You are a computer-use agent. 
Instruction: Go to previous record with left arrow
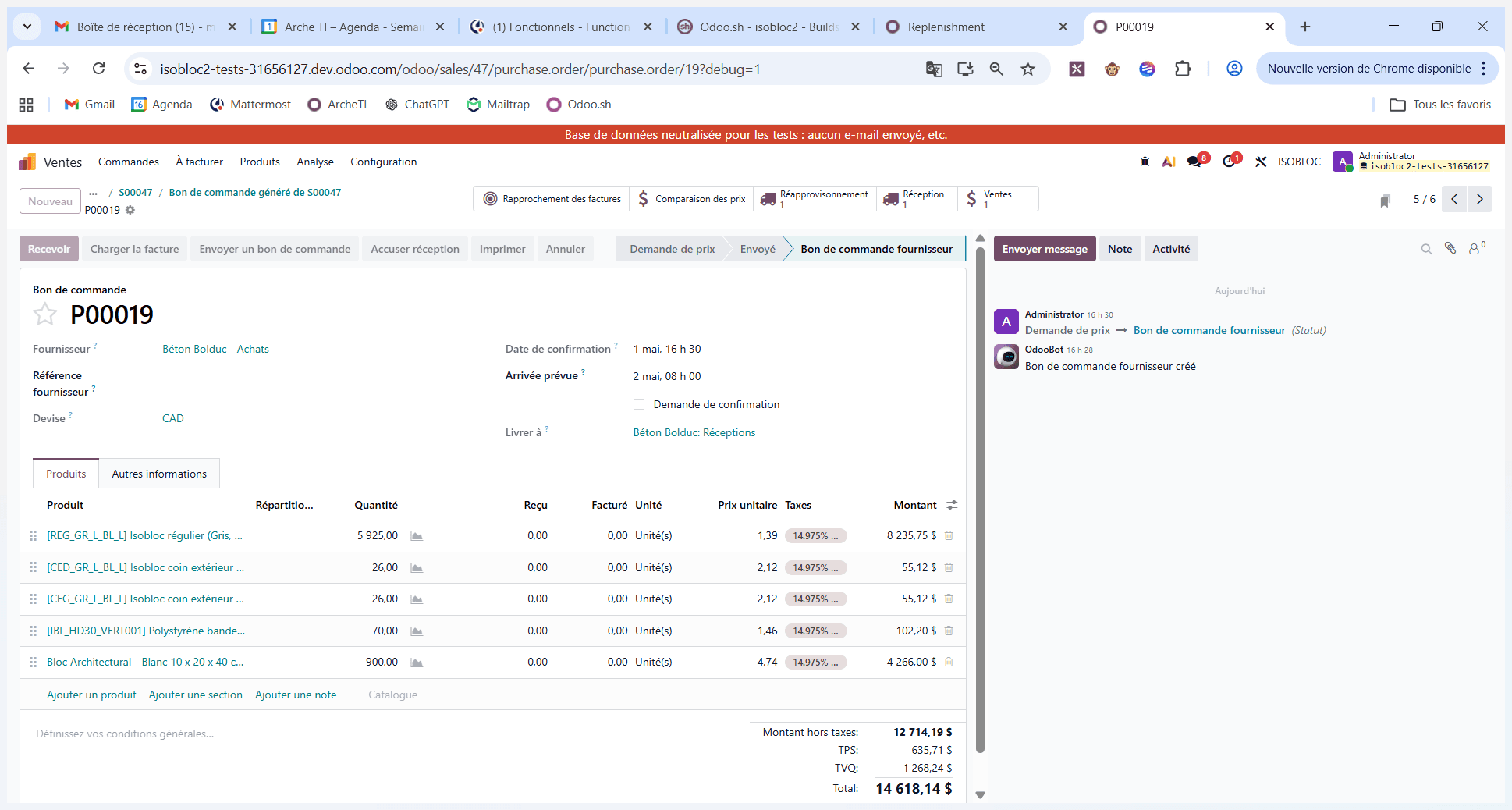click(x=1454, y=199)
